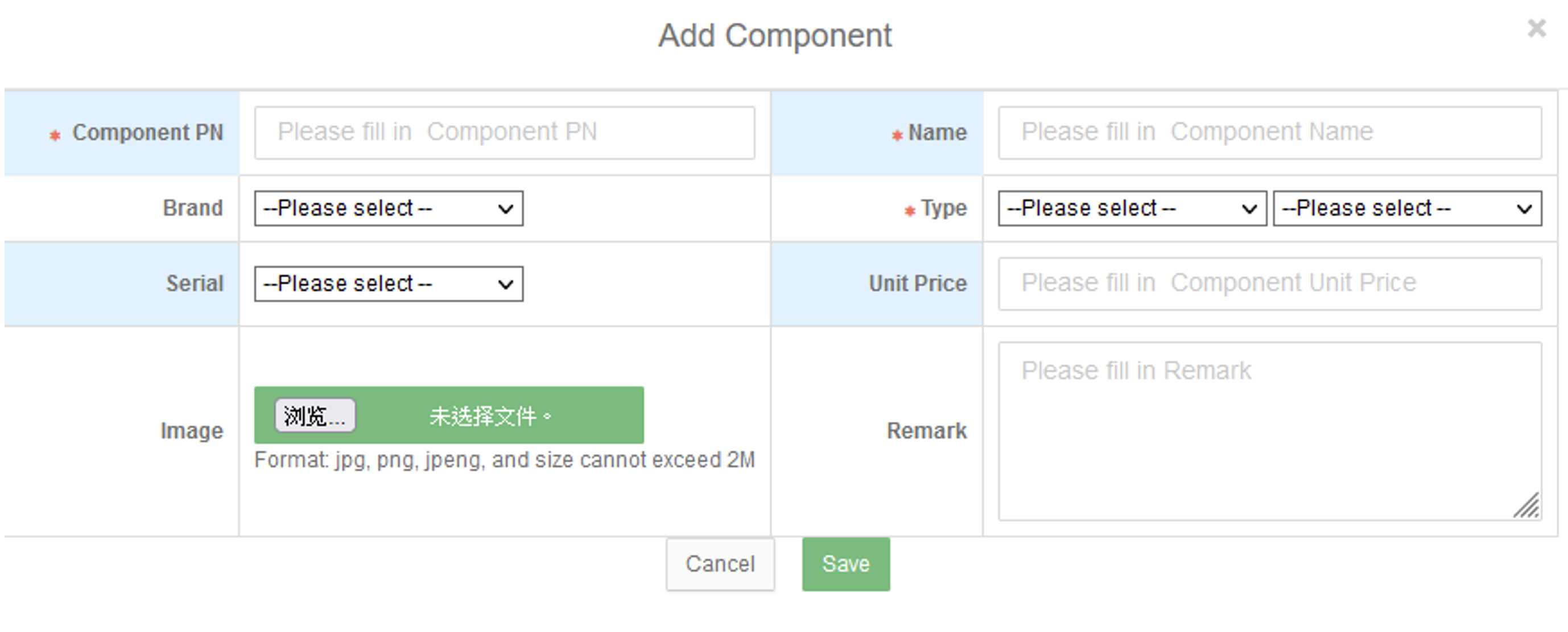The height and width of the screenshot is (632, 1568).
Task: Click the Add Component title
Action: point(775,35)
